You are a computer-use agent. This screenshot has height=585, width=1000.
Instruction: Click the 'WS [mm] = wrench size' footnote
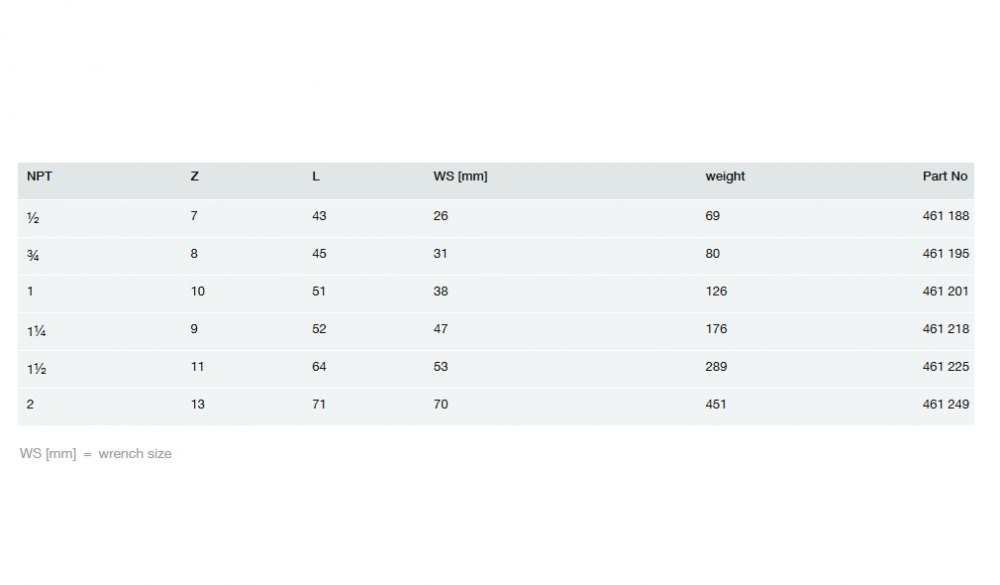pos(96,454)
